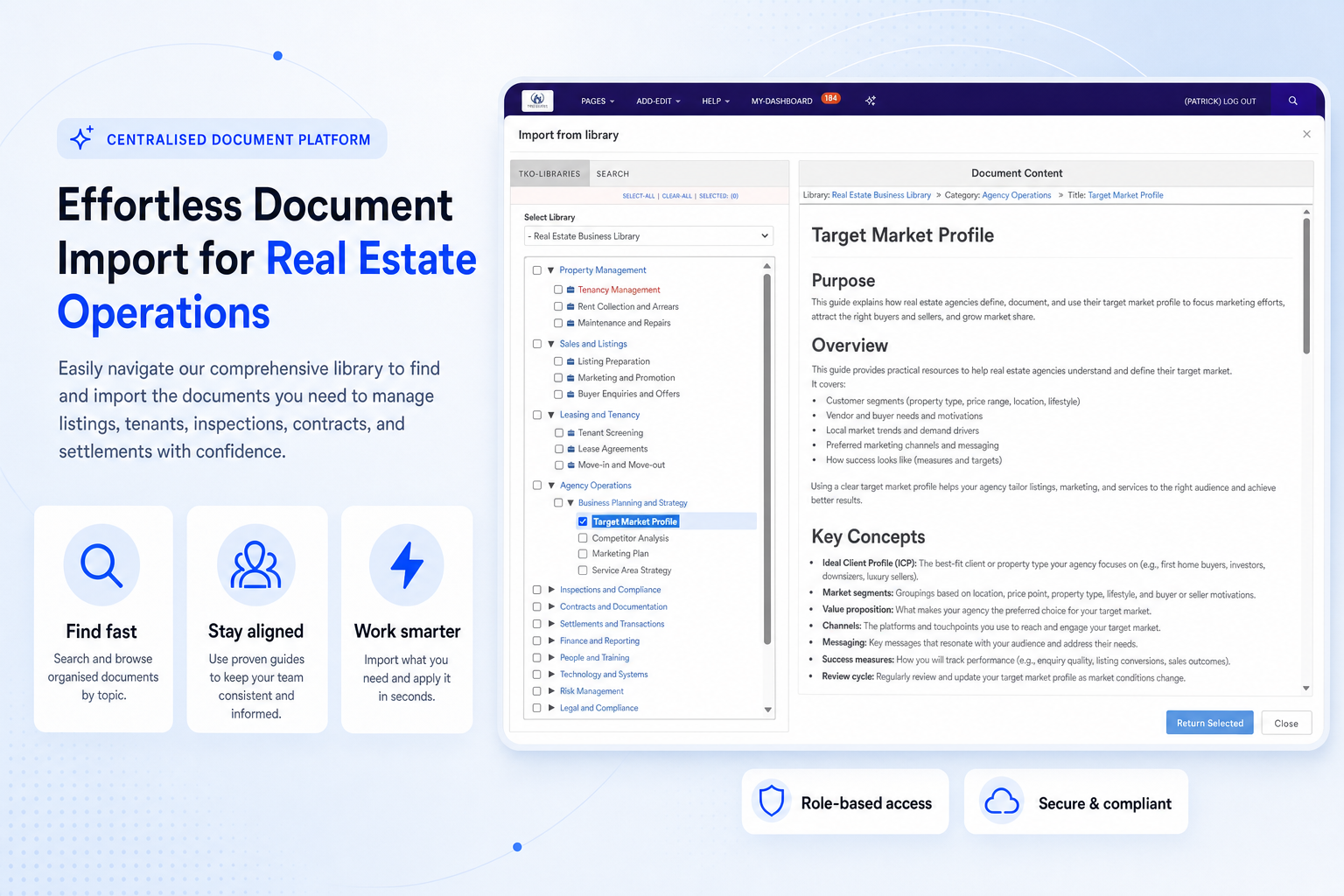Expand the Contracts and Documentation node

551,606
